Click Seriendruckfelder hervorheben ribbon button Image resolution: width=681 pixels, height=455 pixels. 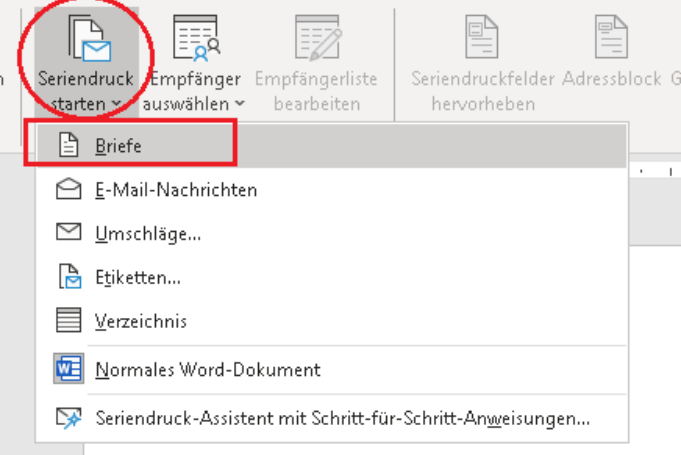tap(483, 63)
